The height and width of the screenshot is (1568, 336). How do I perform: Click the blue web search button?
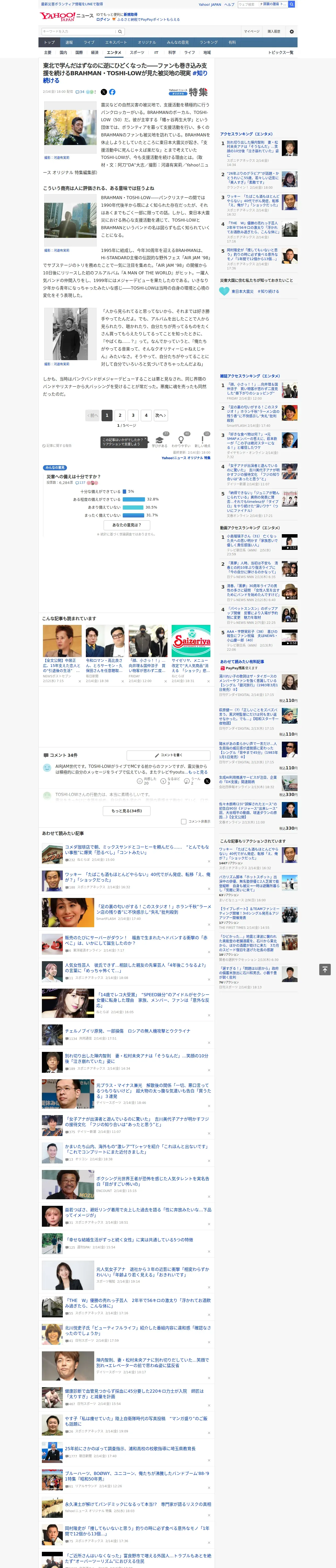292,4
